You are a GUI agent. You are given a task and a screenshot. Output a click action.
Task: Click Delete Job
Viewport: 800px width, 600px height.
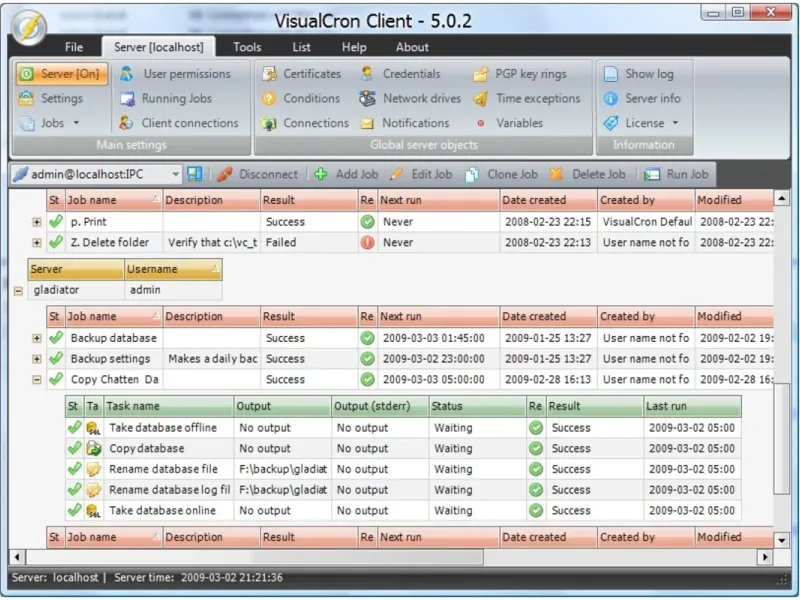(x=588, y=174)
